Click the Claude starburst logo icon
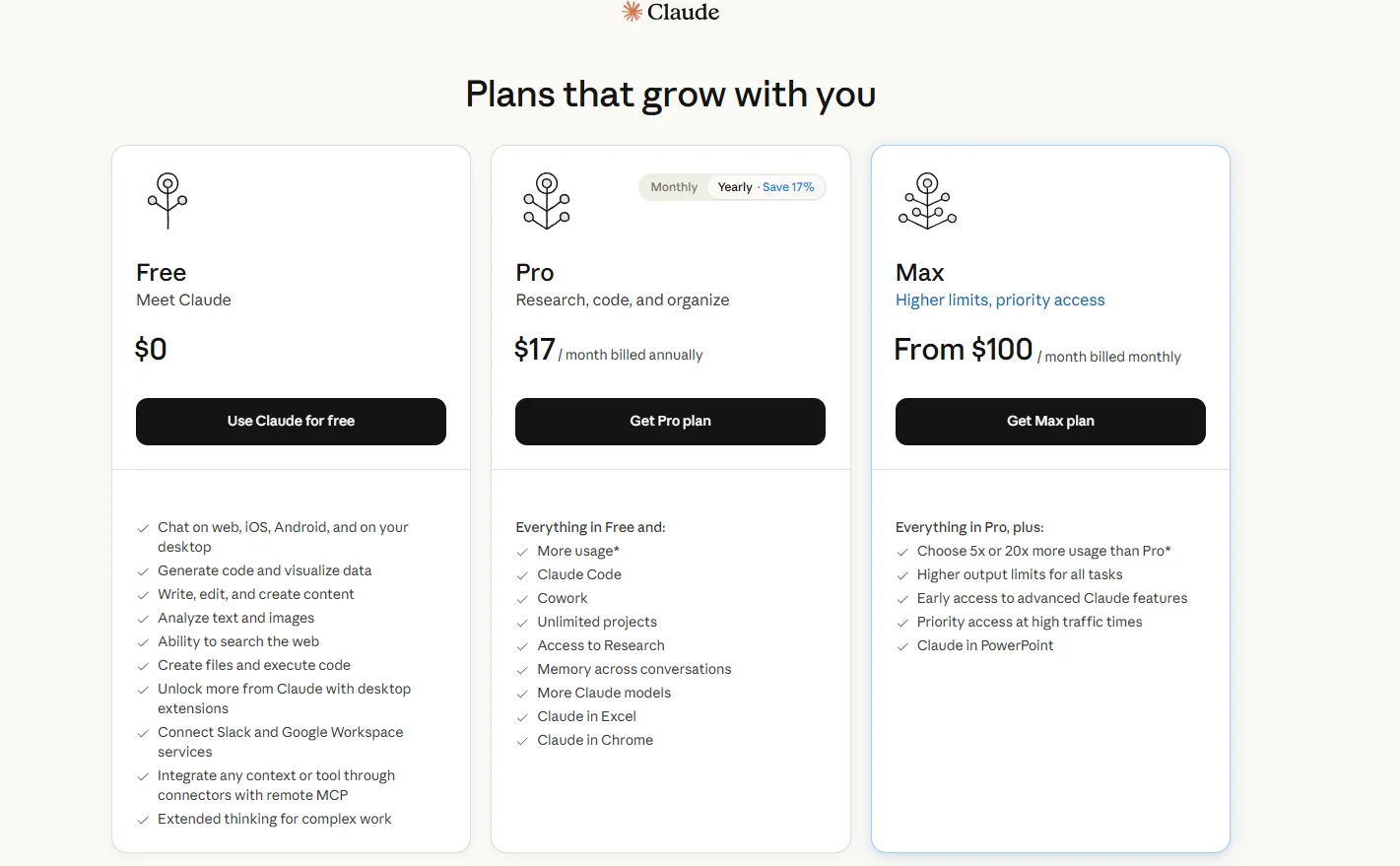Viewport: 1400px width, 866px height. click(x=632, y=12)
